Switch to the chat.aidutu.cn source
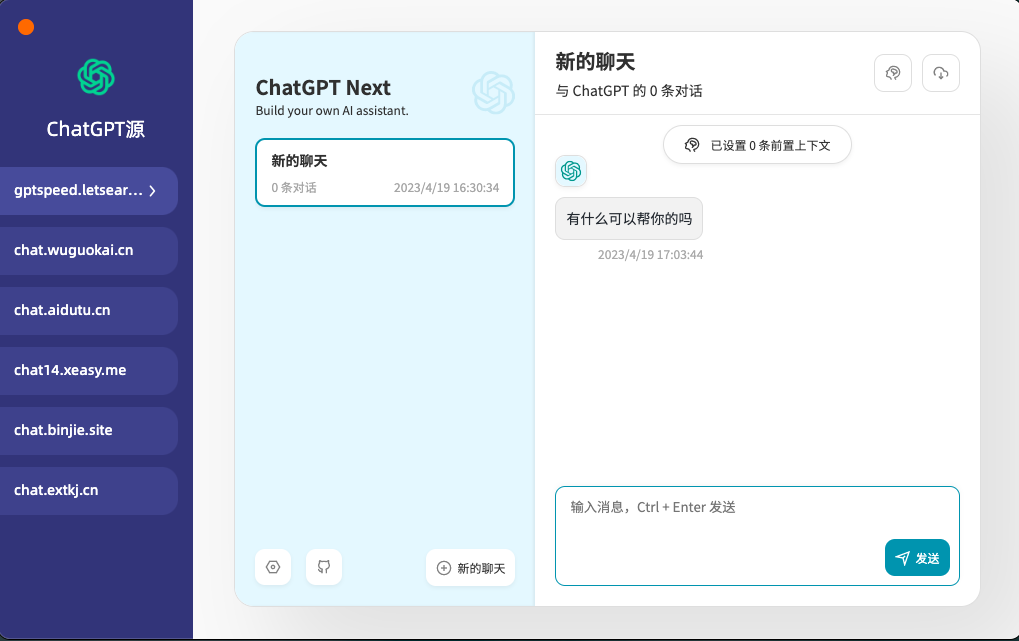The image size is (1019, 641). point(88,310)
